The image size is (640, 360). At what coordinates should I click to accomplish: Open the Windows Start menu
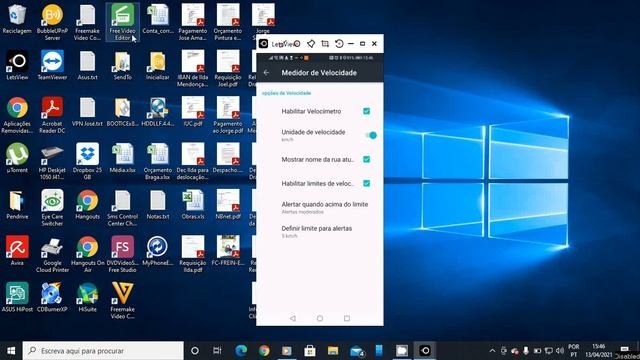11,351
